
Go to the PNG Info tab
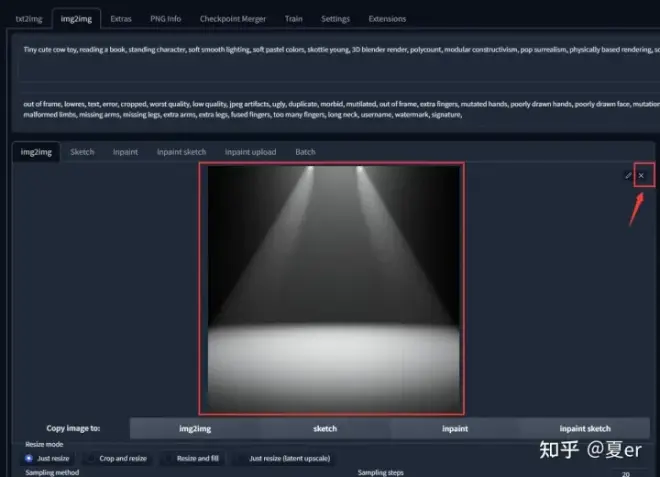[x=165, y=19]
